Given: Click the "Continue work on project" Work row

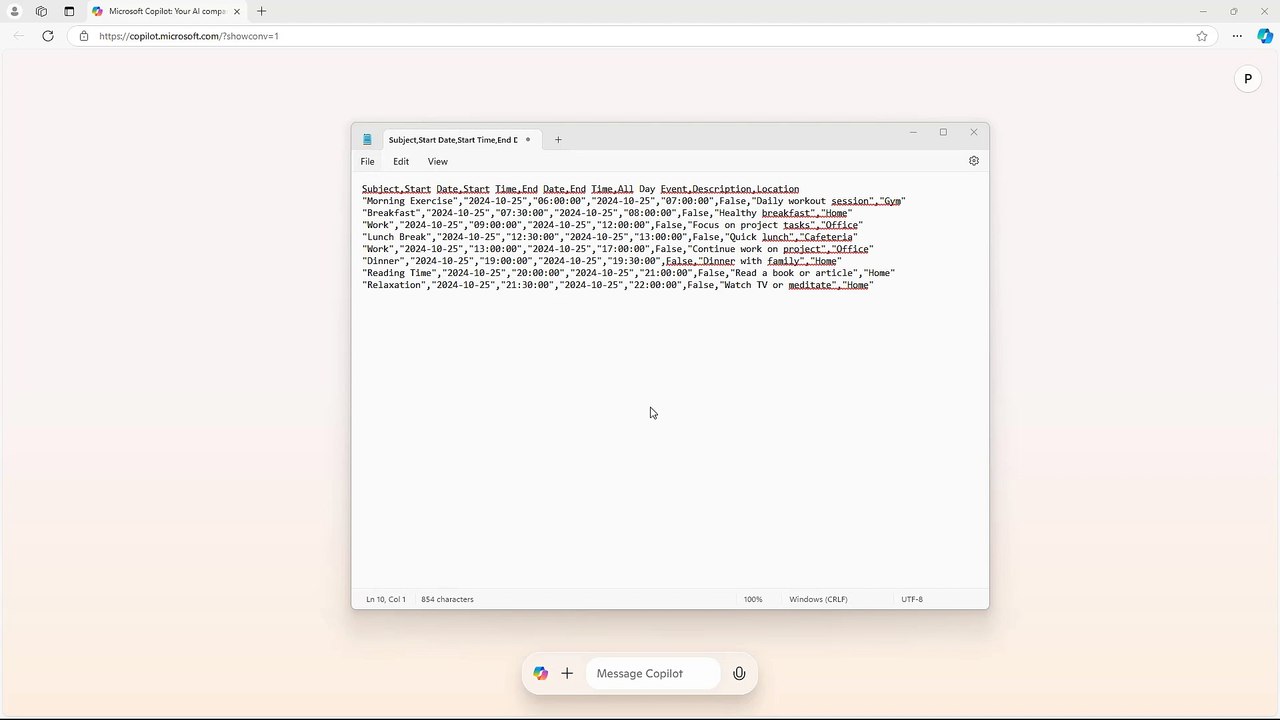Looking at the screenshot, I should pyautogui.click(x=617, y=249).
